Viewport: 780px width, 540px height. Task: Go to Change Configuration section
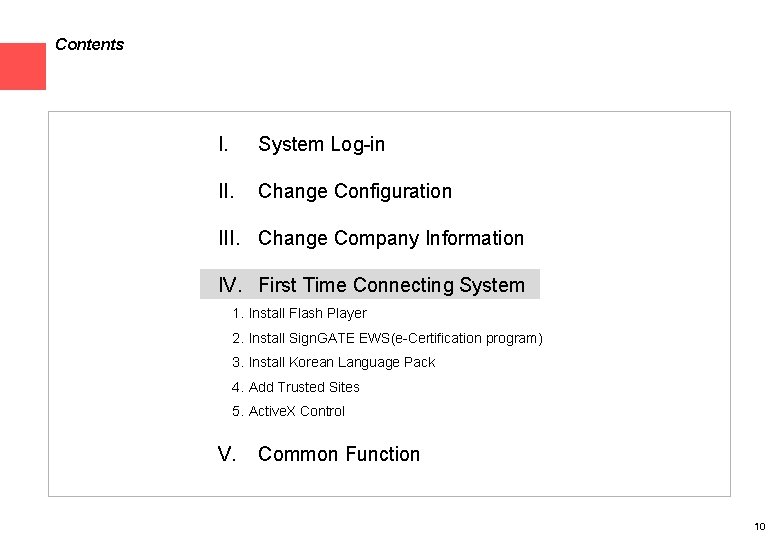click(x=354, y=191)
